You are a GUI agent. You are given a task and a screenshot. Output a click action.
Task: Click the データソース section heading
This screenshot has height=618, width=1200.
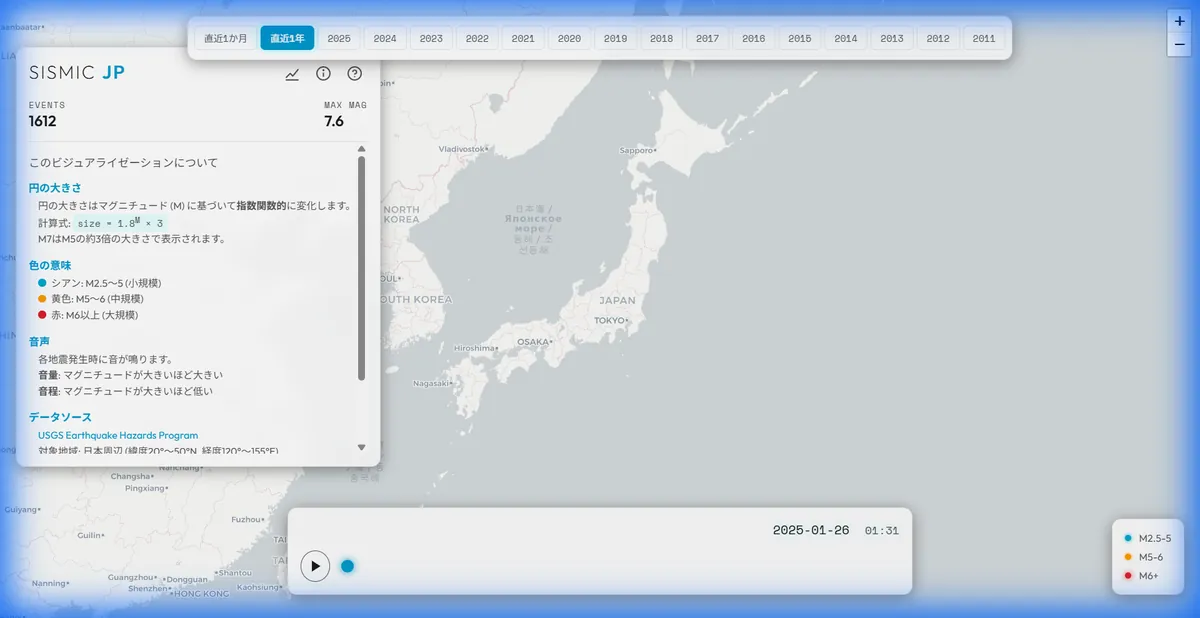tap(60, 417)
